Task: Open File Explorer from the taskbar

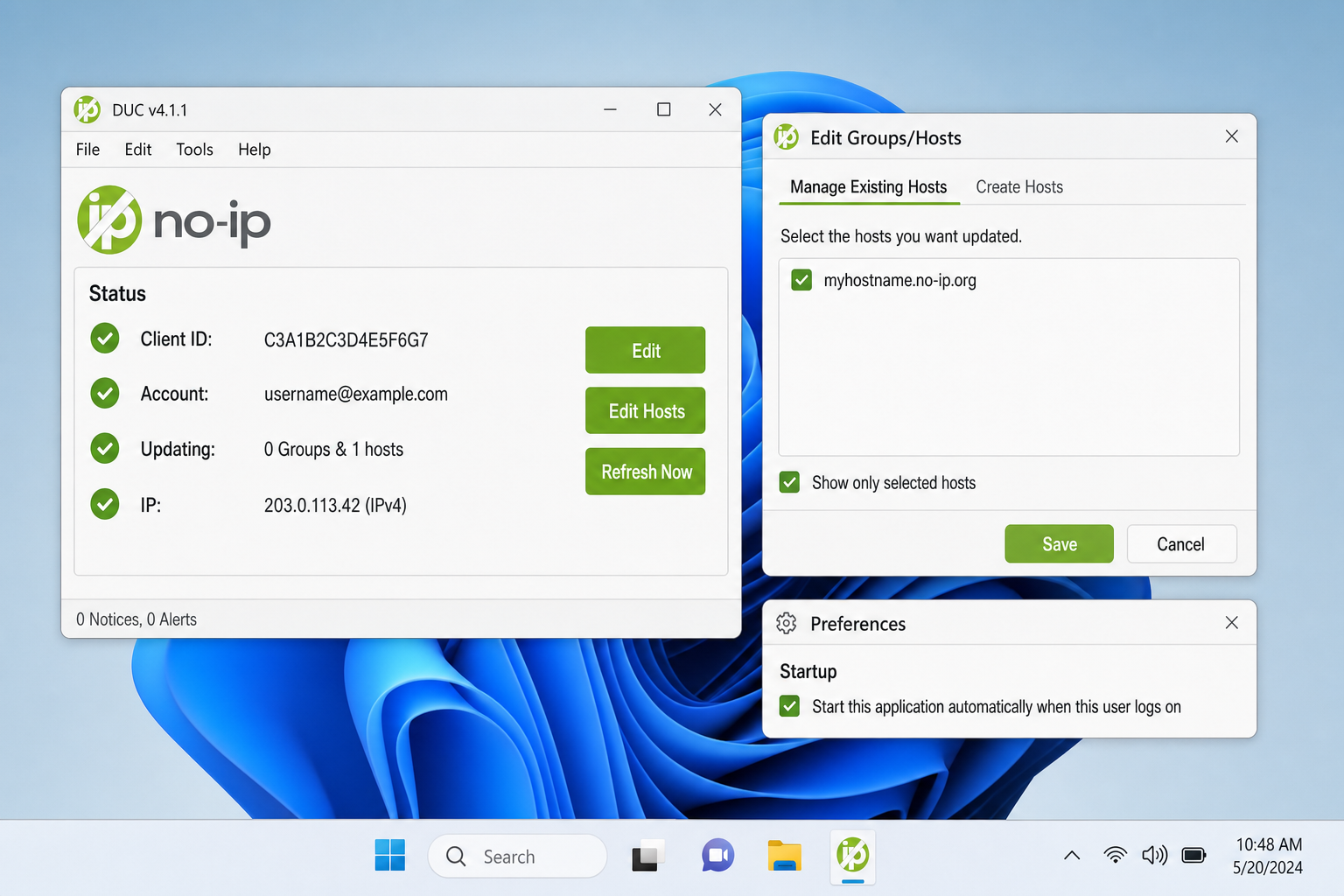Action: click(x=784, y=856)
